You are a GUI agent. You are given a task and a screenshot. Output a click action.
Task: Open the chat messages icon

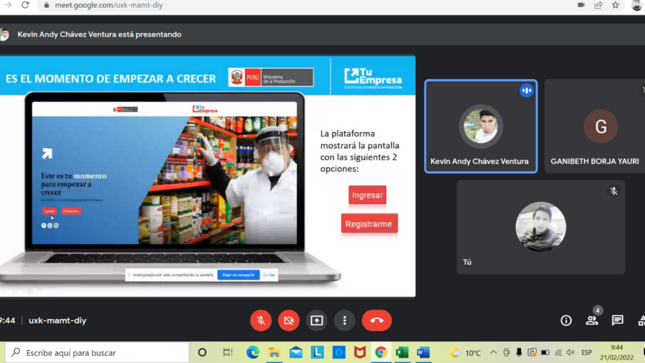617,320
